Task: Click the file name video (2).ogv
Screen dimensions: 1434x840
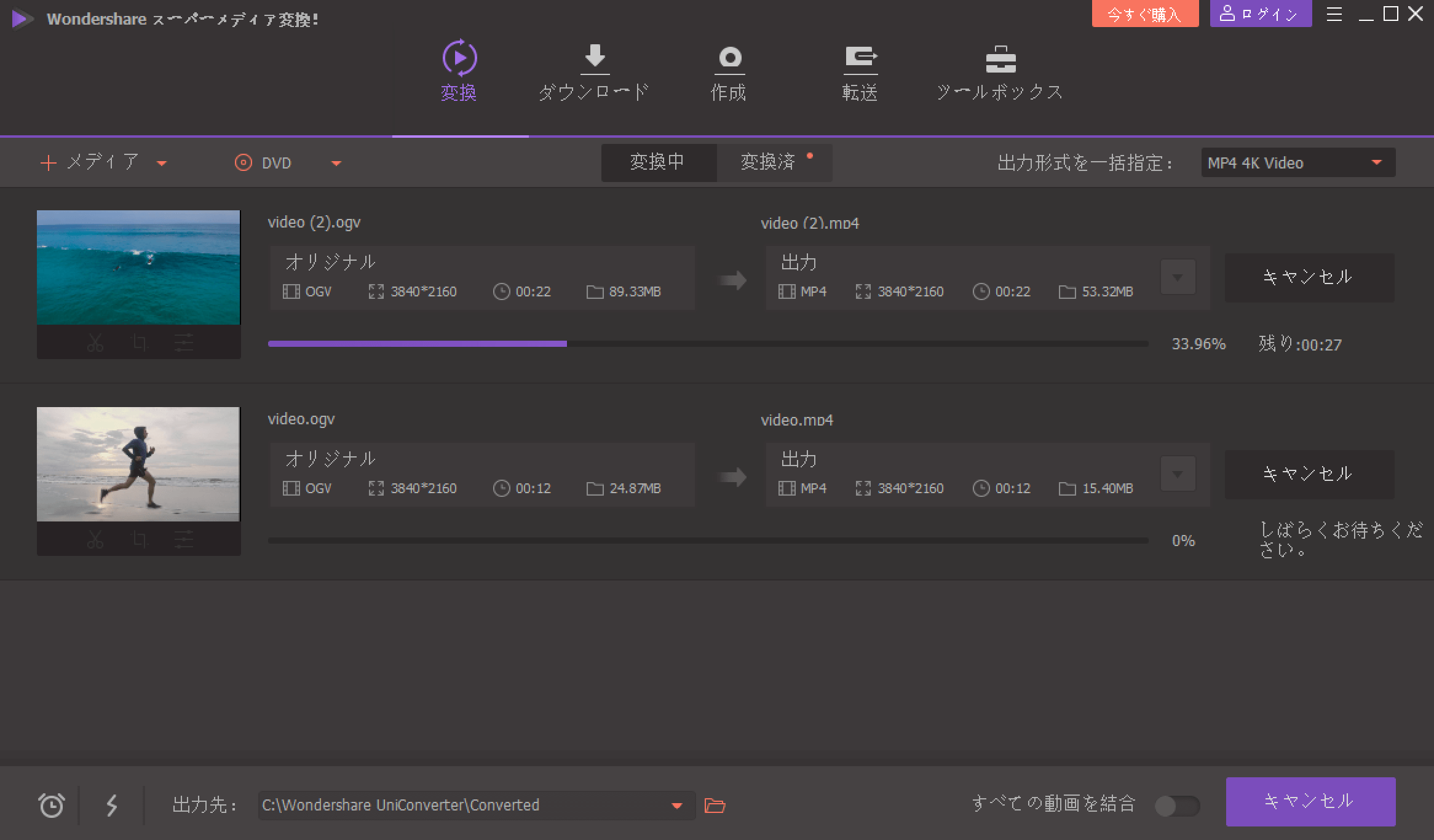Action: click(314, 223)
